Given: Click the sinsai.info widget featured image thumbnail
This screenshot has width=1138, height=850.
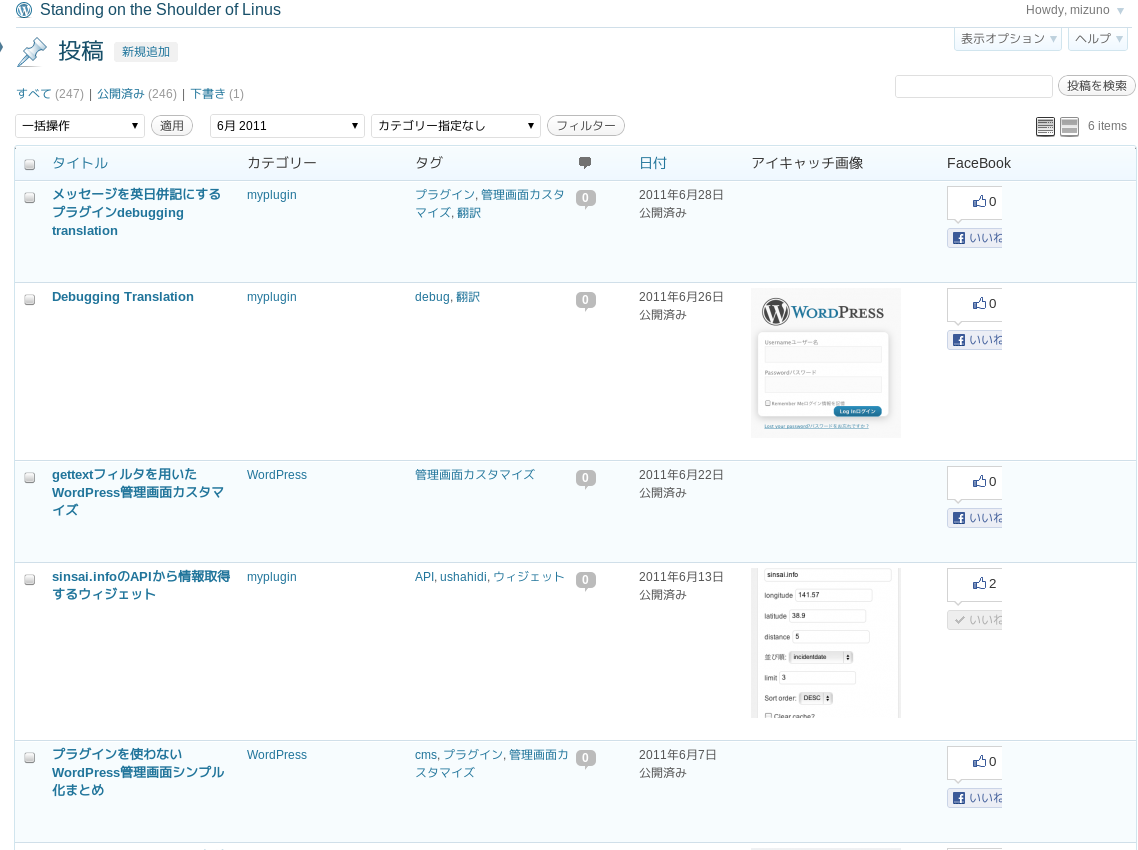Looking at the screenshot, I should (x=826, y=643).
